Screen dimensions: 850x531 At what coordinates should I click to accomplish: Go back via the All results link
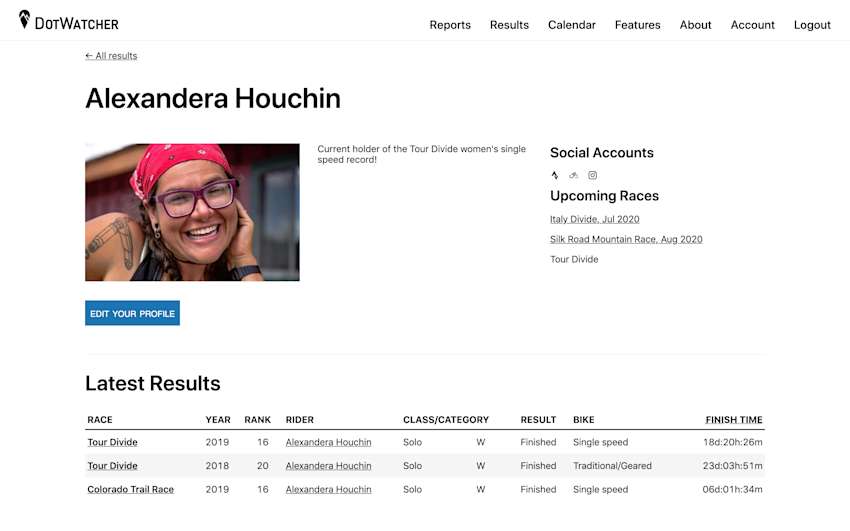click(111, 56)
